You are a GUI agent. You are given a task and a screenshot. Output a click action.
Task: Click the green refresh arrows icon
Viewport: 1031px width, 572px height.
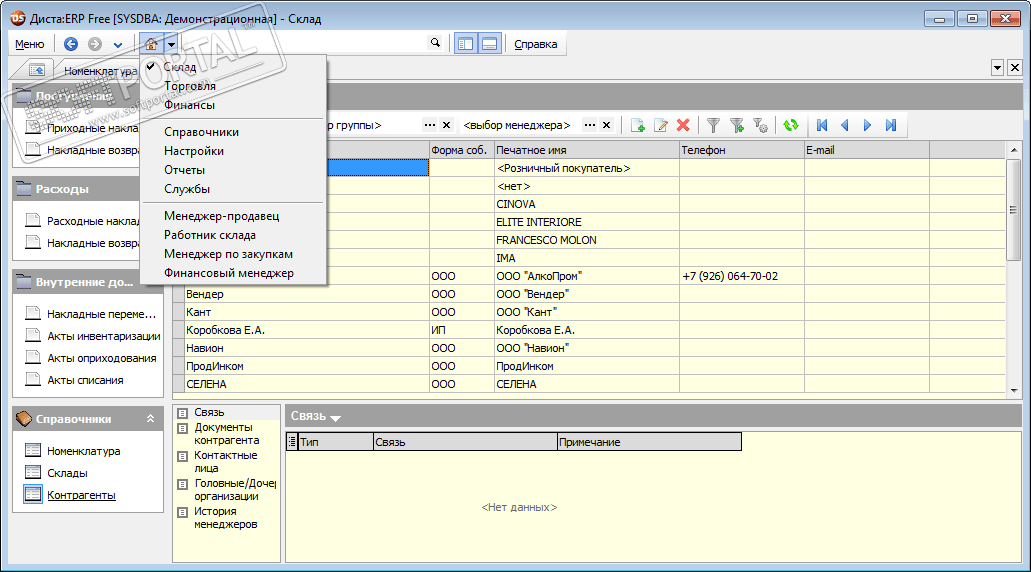[x=790, y=125]
